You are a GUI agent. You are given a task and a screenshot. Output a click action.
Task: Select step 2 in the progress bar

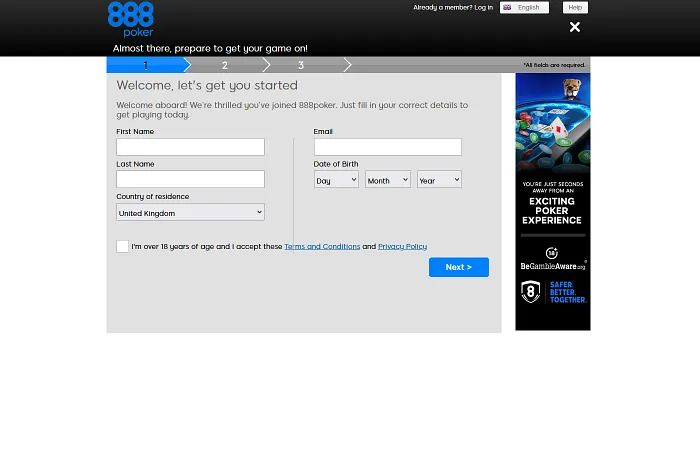[x=225, y=65]
